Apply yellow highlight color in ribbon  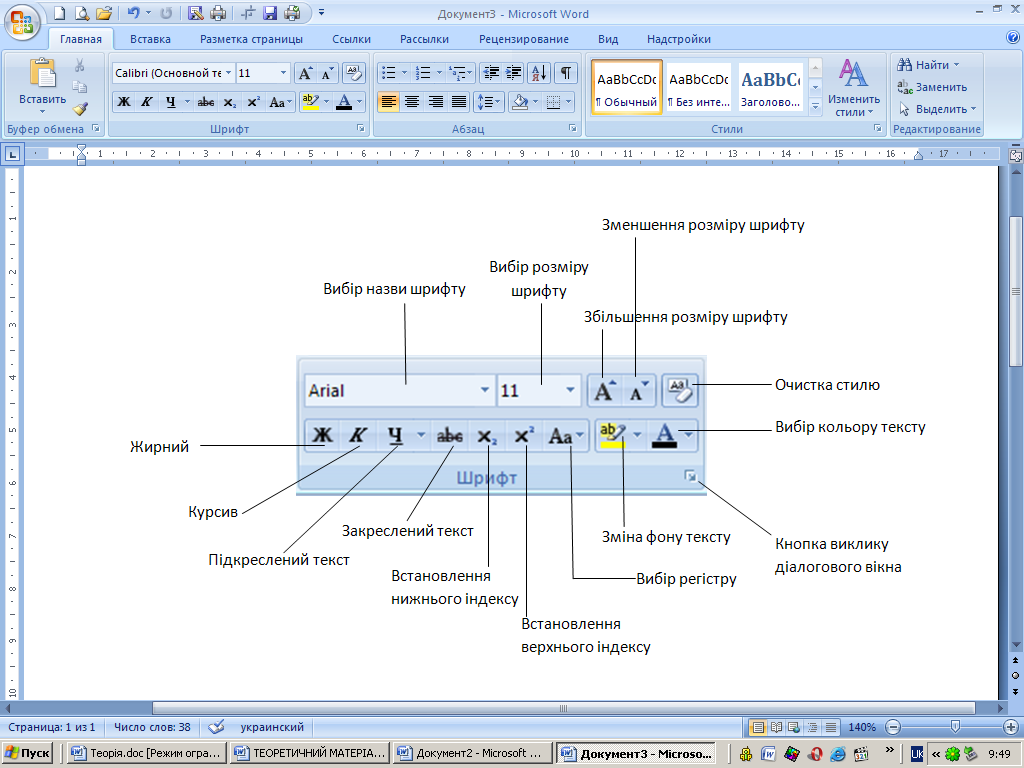tap(311, 102)
